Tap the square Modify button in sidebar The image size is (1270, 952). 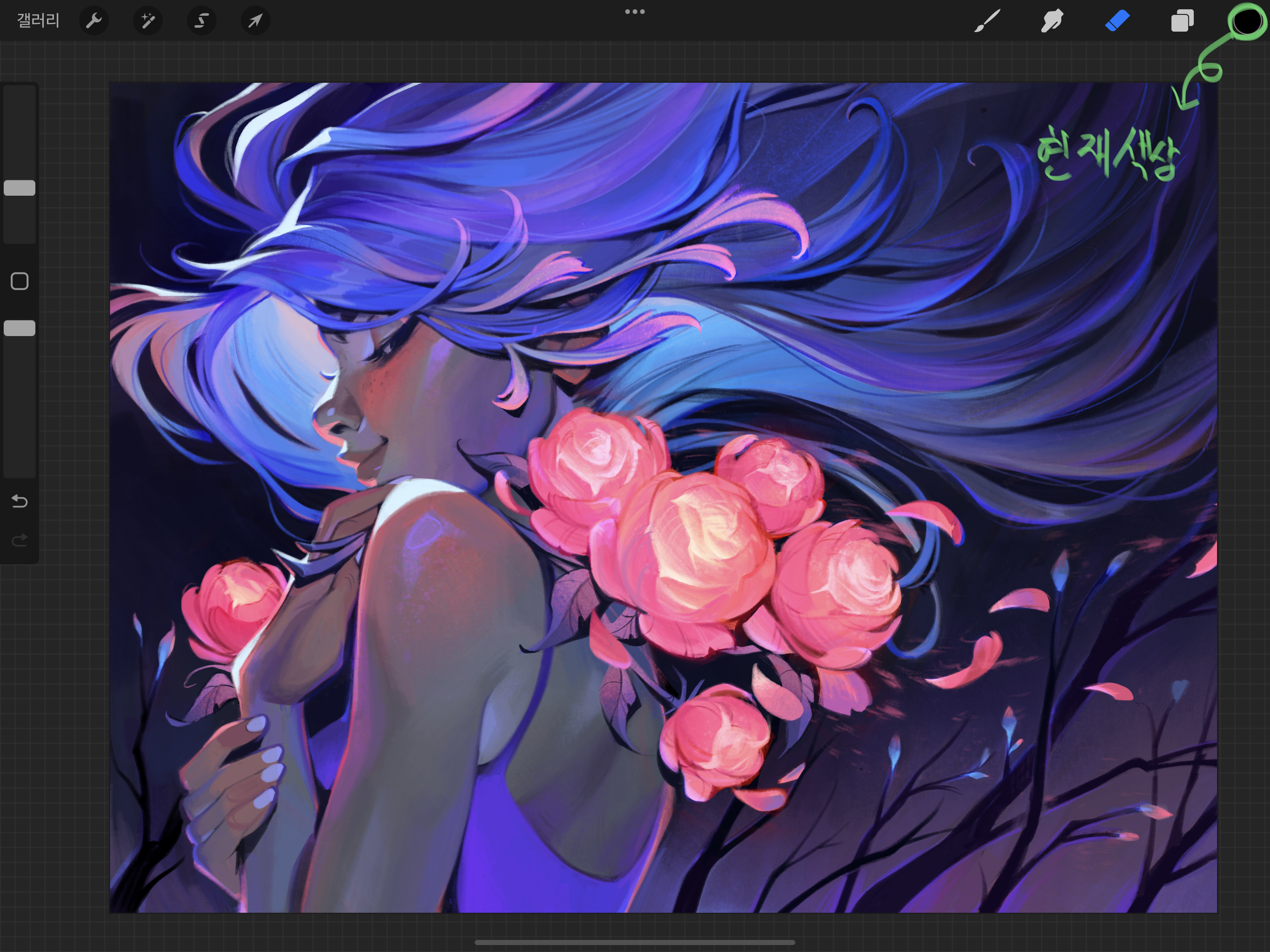point(20,281)
